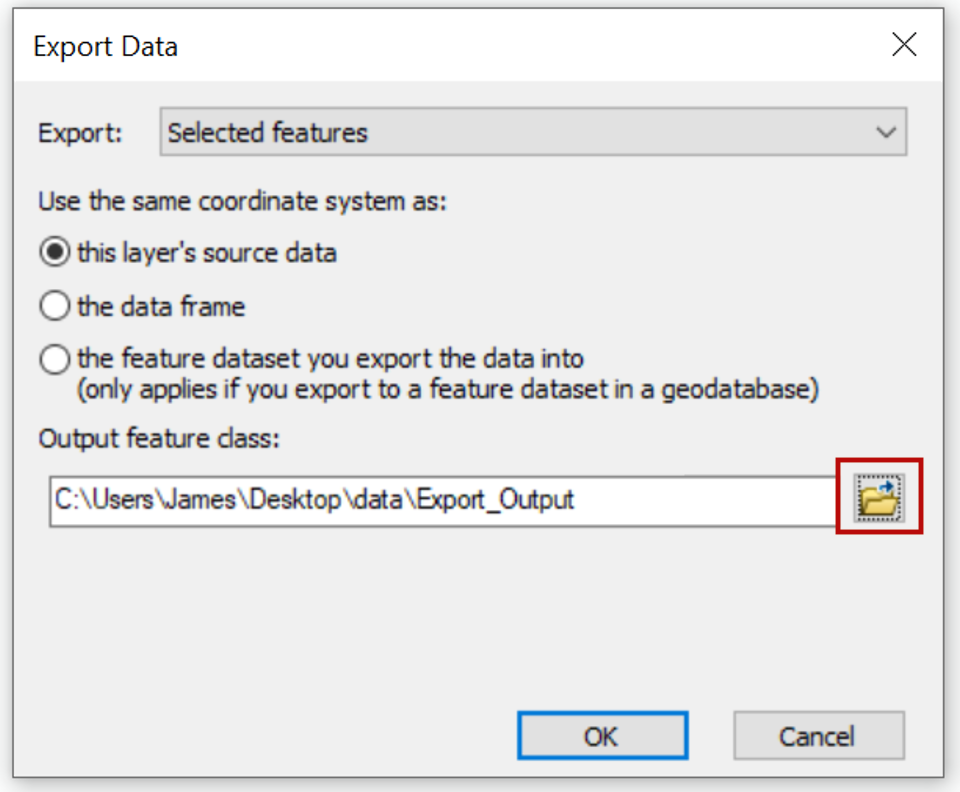The width and height of the screenshot is (960, 792).
Task: Confirm the Export Data settings with OK
Action: click(602, 736)
